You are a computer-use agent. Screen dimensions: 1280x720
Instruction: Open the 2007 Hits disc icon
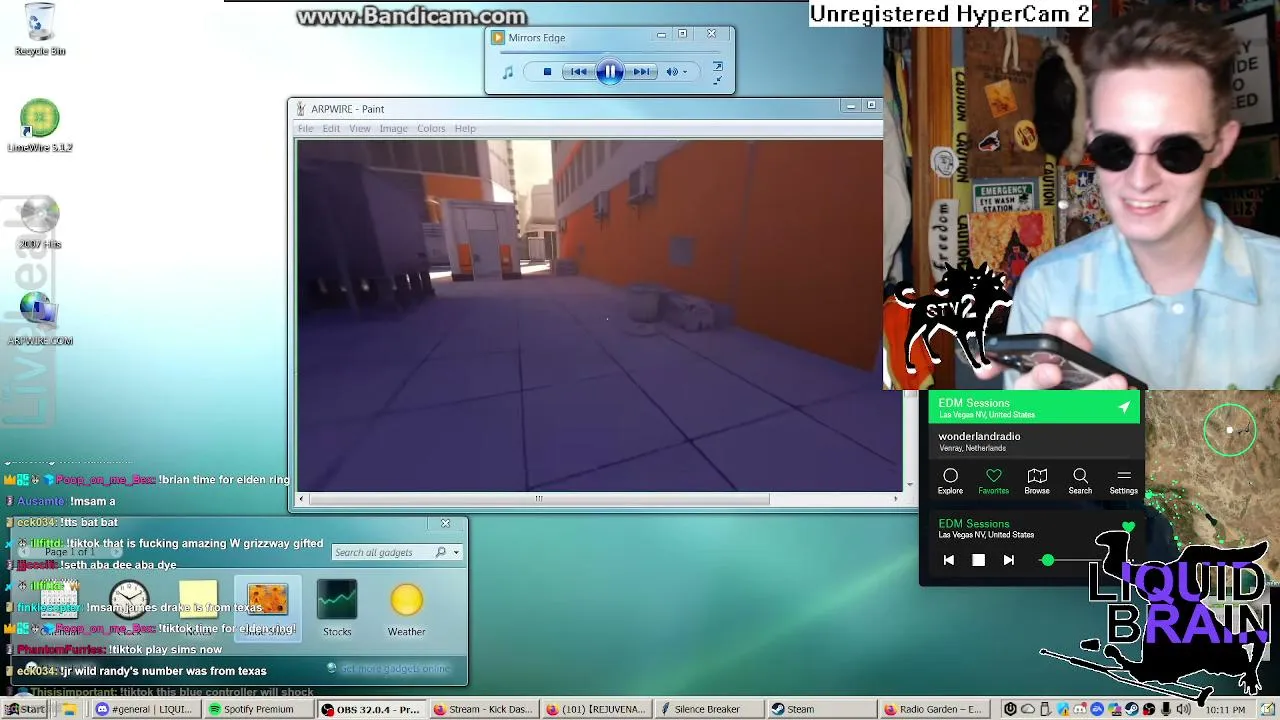click(40, 223)
